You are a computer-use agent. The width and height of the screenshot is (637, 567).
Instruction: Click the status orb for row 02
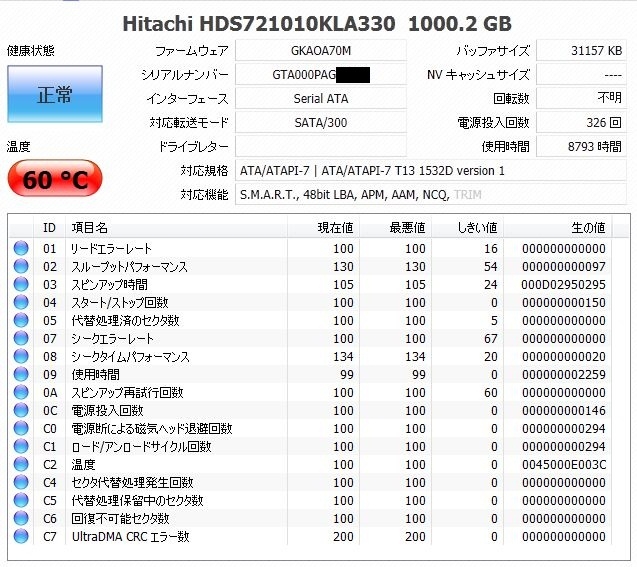pyautogui.click(x=21, y=266)
